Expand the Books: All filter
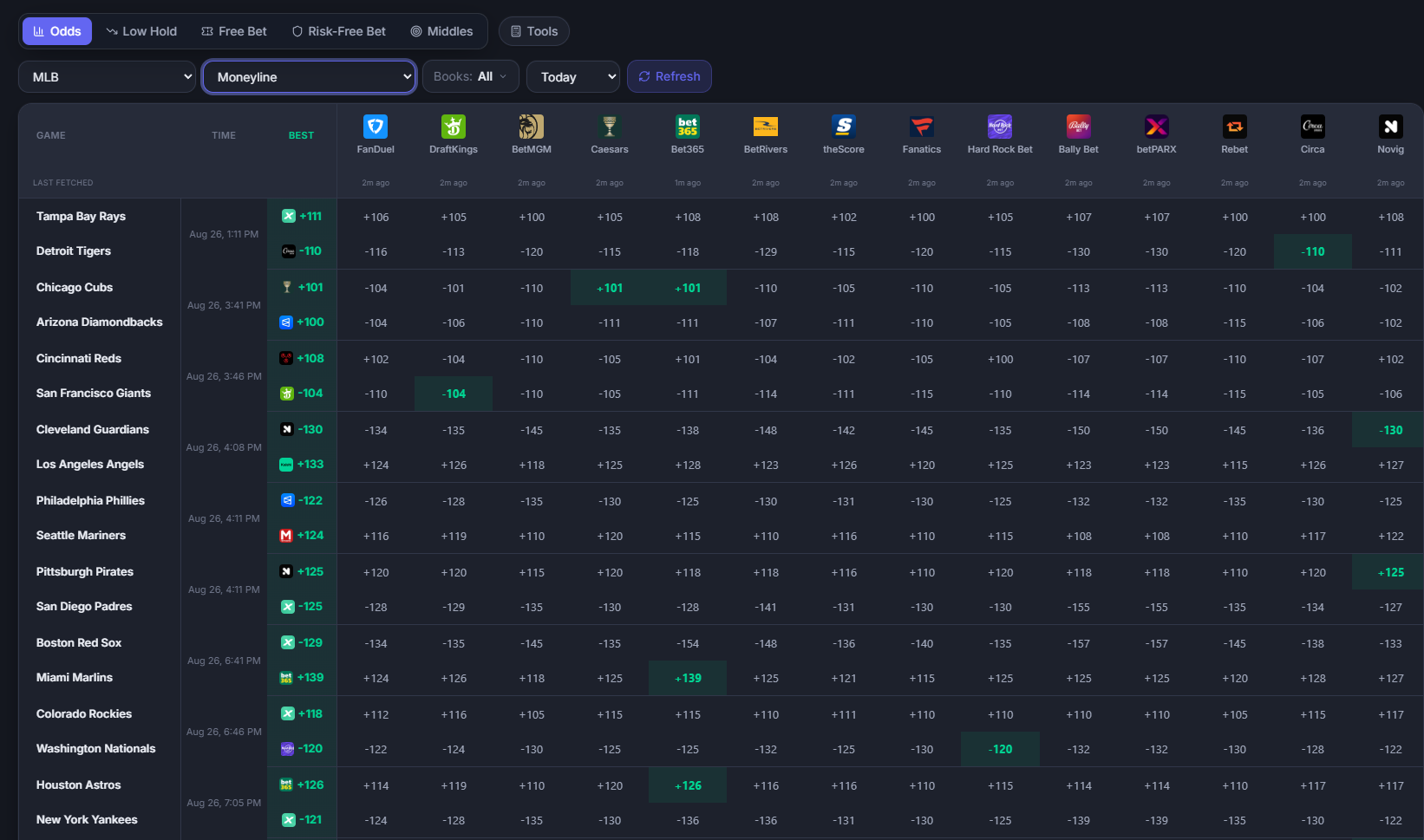Screen dimensions: 1424x840 click(x=471, y=76)
